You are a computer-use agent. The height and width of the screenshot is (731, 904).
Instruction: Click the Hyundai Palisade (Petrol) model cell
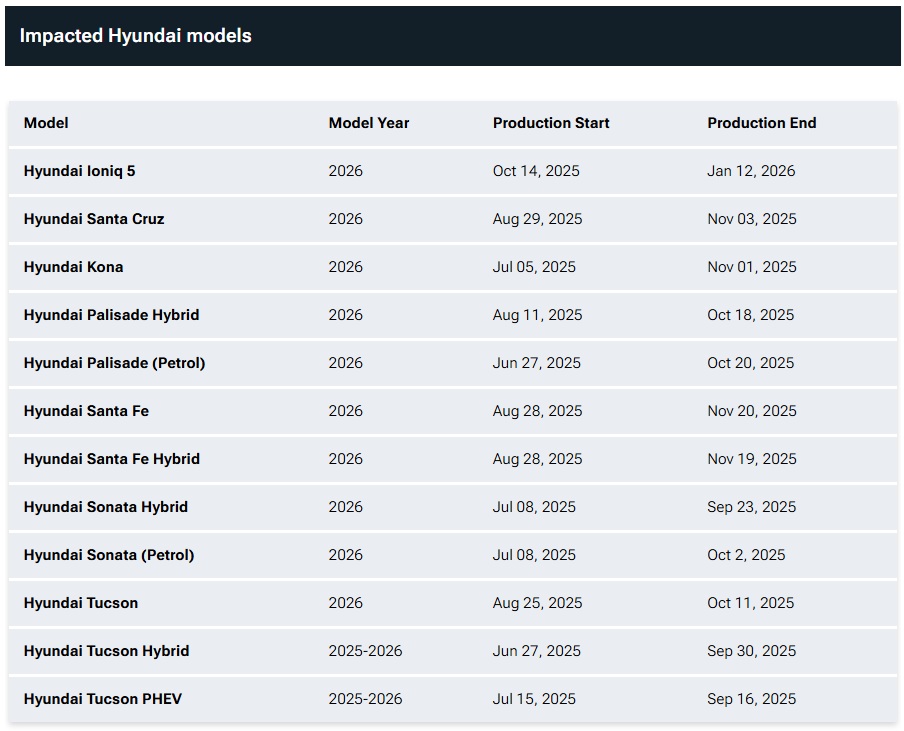pyautogui.click(x=114, y=363)
